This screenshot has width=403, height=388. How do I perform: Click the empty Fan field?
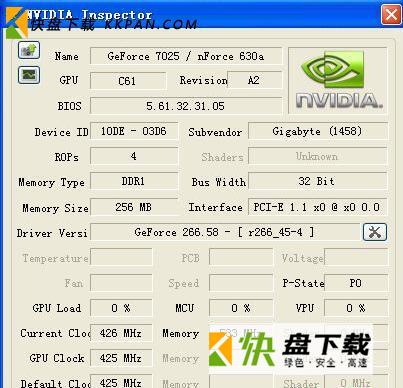click(x=121, y=283)
